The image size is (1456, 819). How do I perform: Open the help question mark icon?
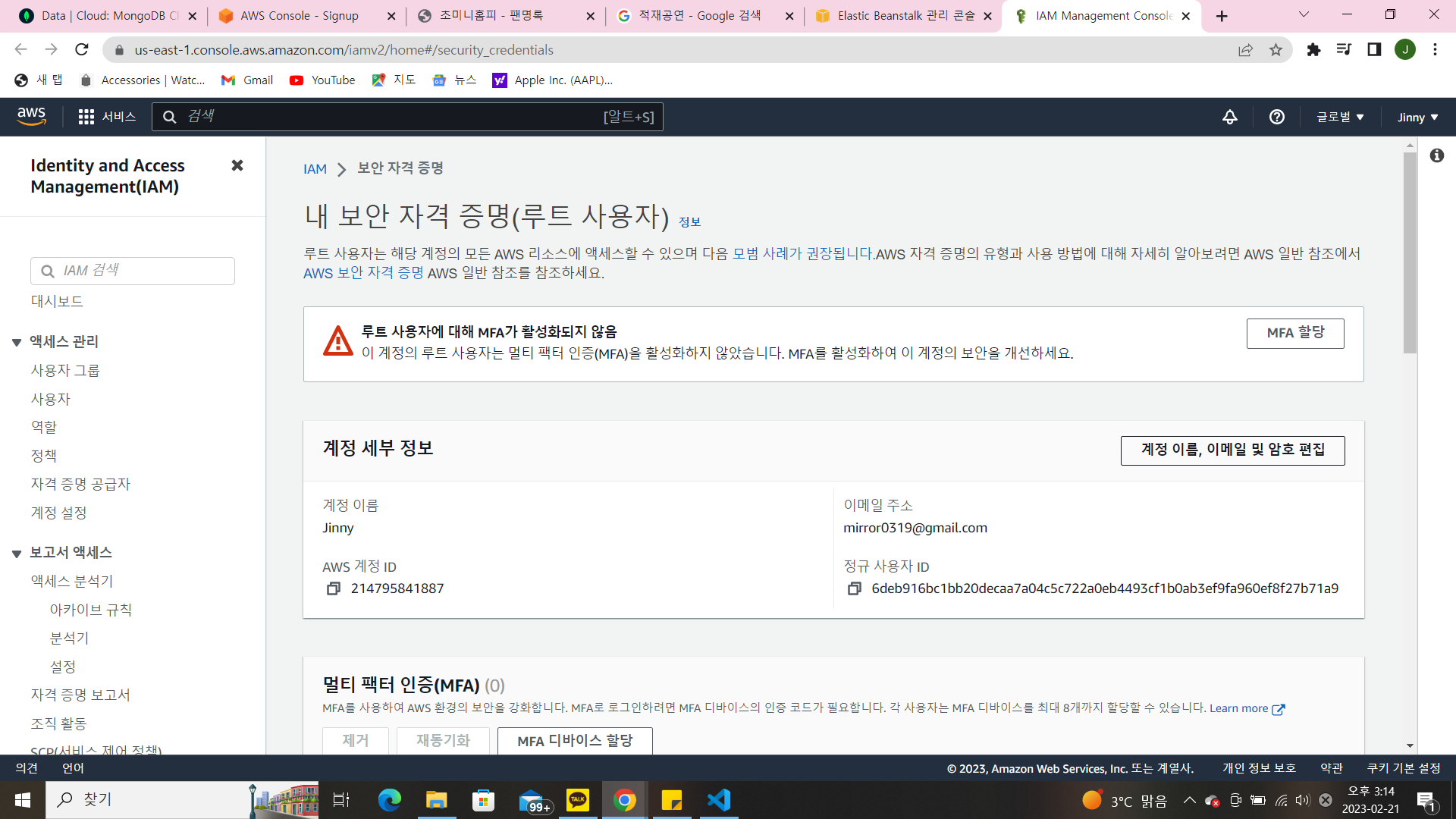(x=1277, y=117)
